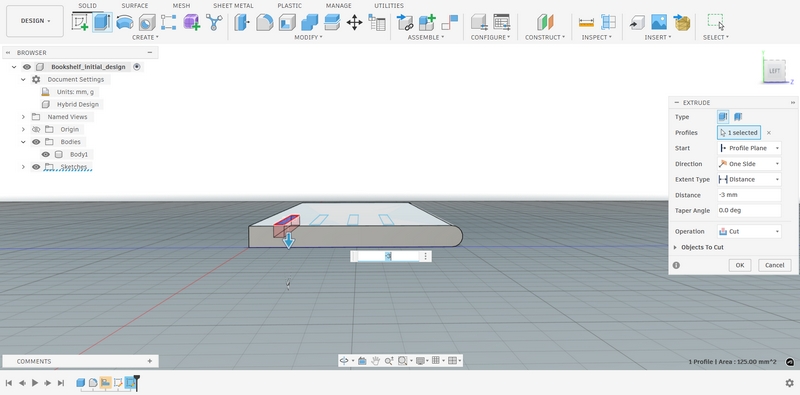Expand the Origin folder

pos(23,130)
